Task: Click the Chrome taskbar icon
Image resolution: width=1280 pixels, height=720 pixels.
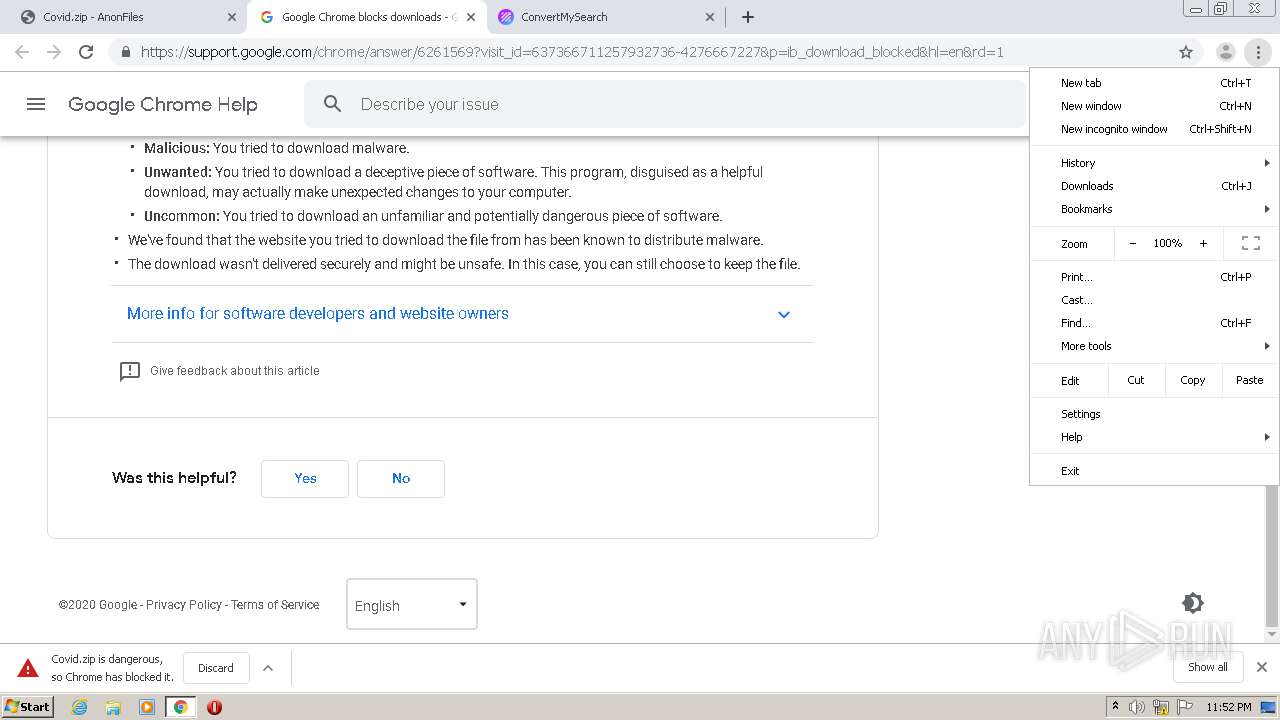Action: coord(181,707)
